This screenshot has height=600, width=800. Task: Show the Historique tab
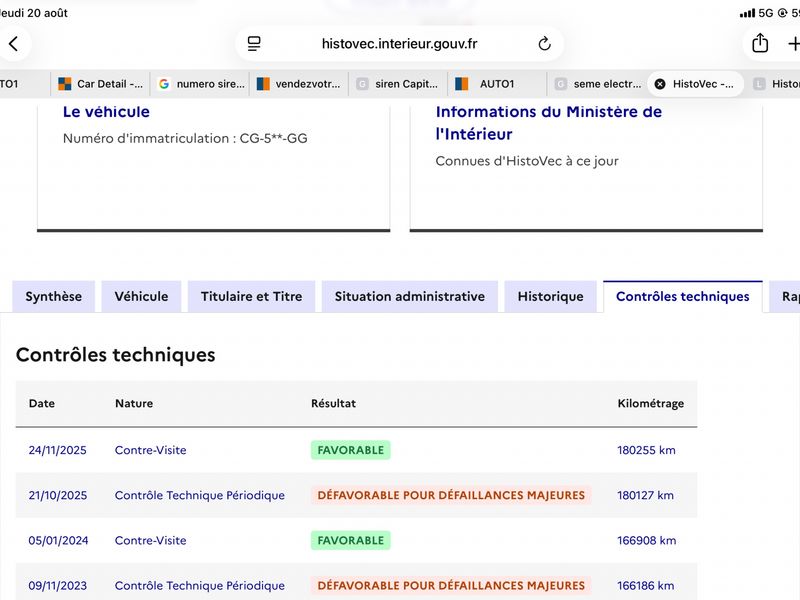coord(551,296)
